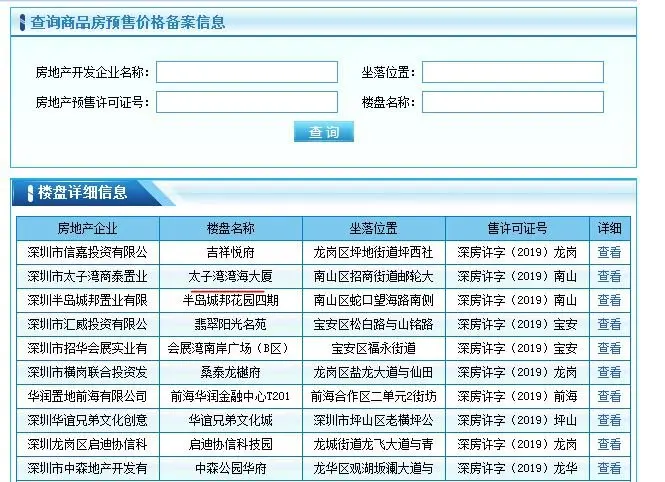Click the 楼盘名称 search input field
The width and height of the screenshot is (665, 482).
[x=513, y=102]
